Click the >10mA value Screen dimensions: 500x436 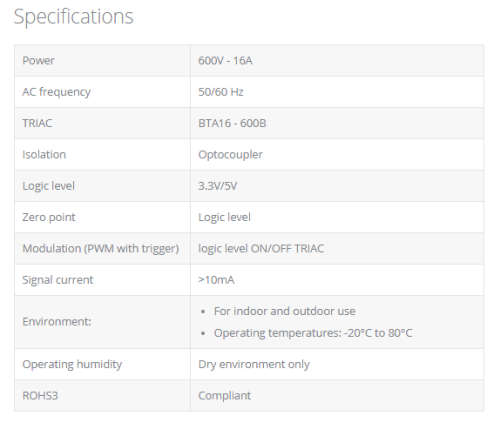tap(216, 280)
